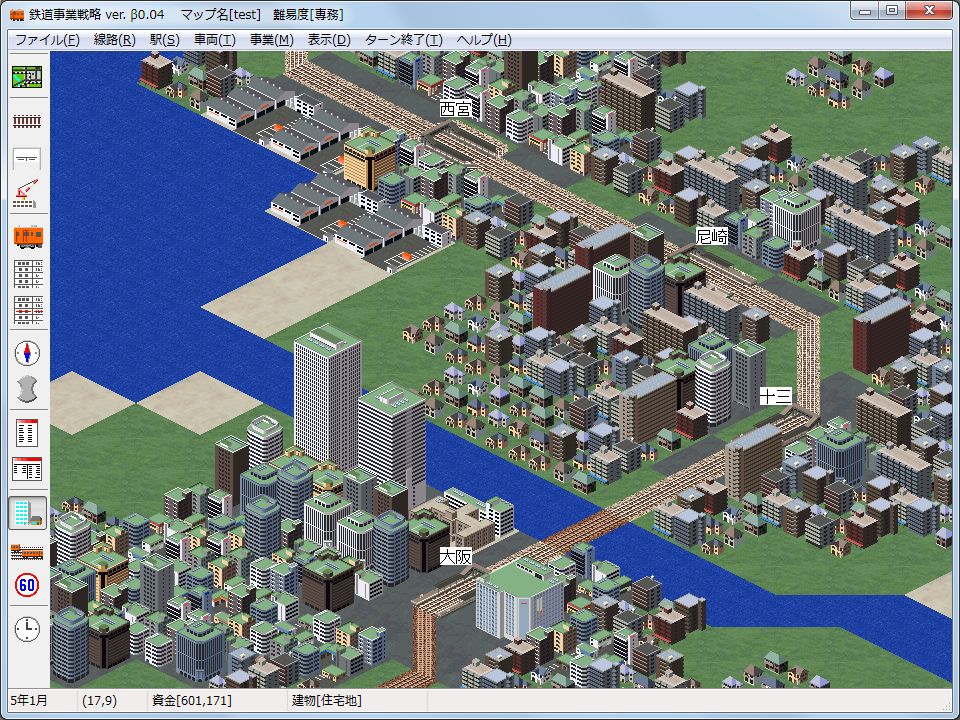Click the 西宮 station label on map
The image size is (960, 720).
[455, 108]
